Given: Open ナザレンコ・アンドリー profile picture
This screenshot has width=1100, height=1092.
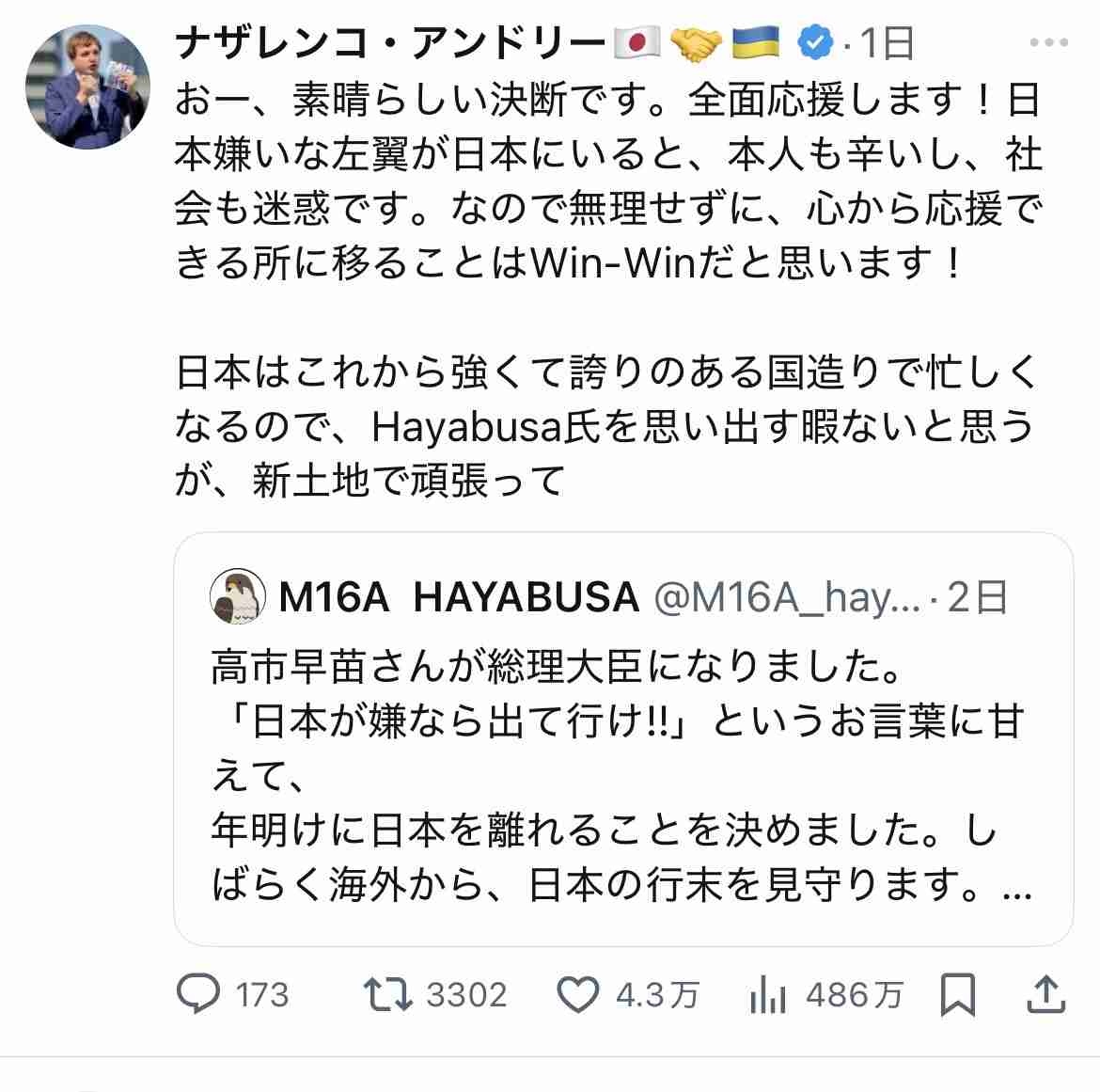Looking at the screenshot, I should point(87,87).
